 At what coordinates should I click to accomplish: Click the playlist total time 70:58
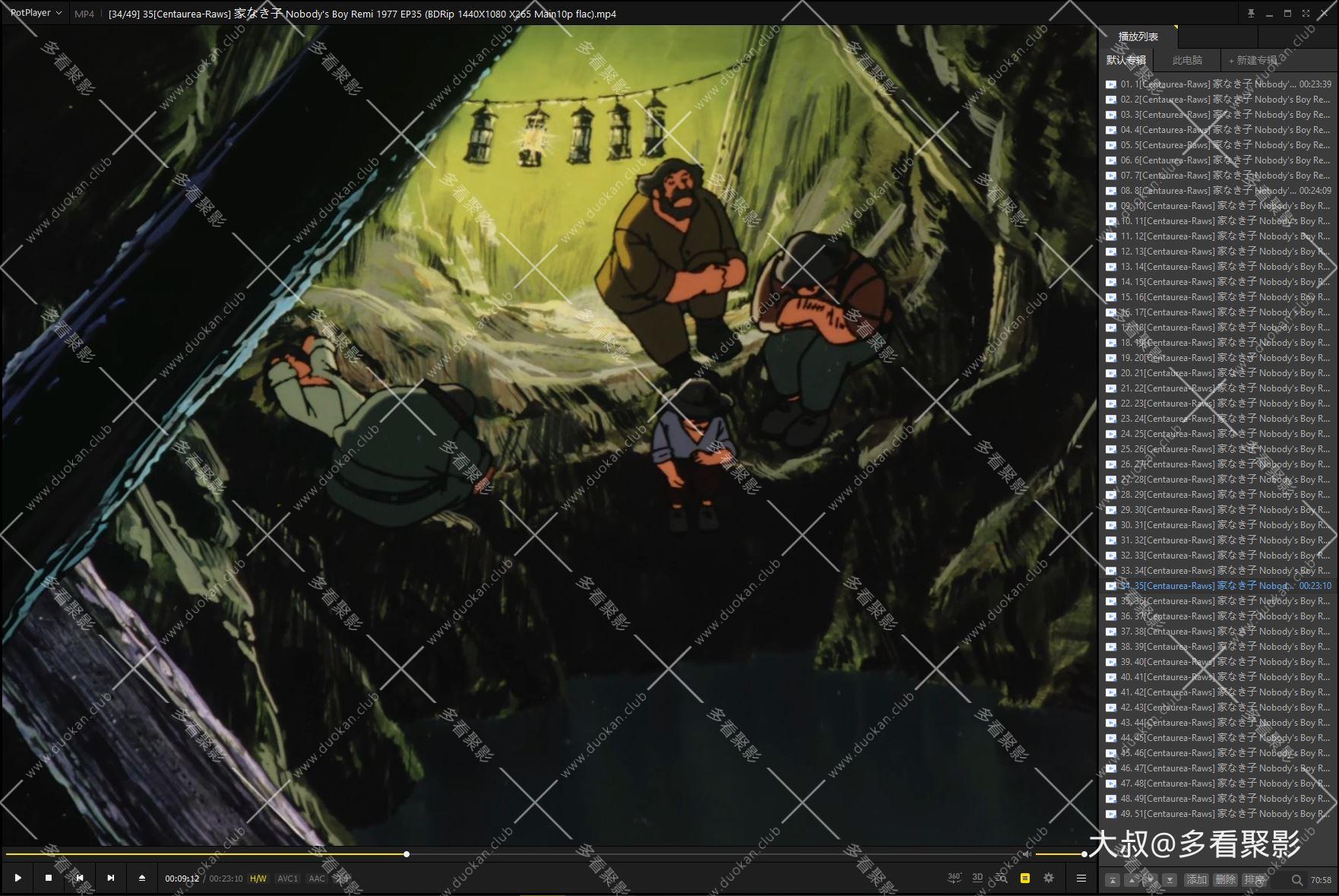pos(1321,880)
